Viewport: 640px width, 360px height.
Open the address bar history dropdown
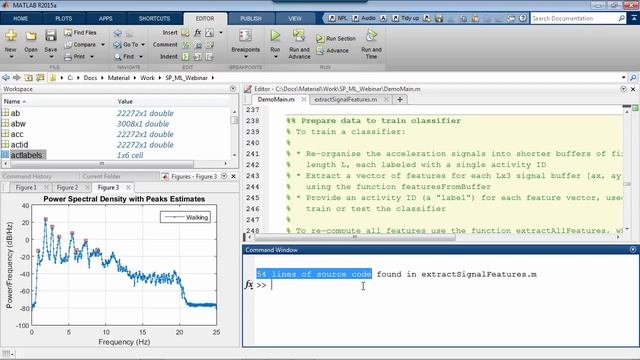pyautogui.click(x=623, y=78)
